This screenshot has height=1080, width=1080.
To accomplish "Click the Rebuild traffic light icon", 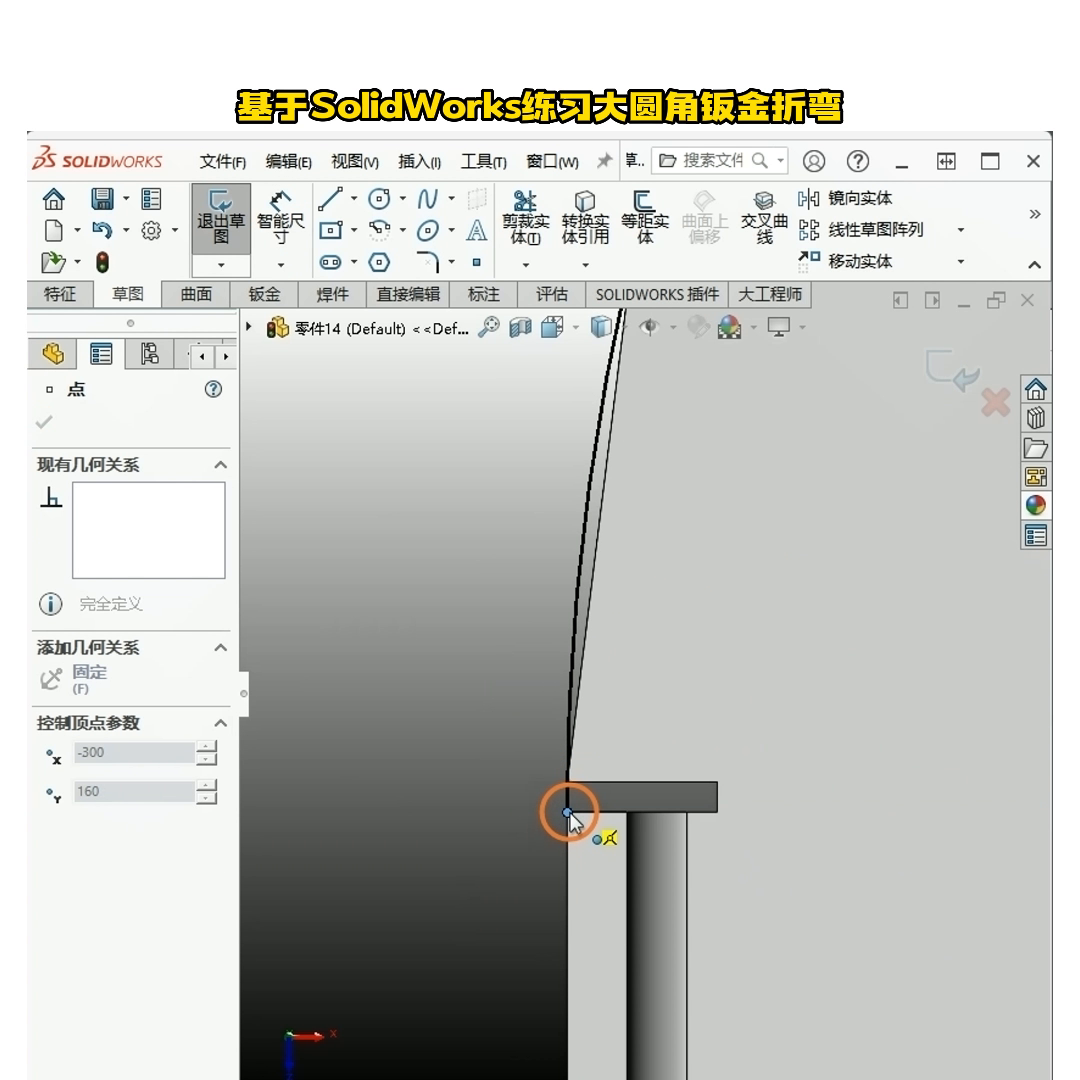I will [102, 262].
